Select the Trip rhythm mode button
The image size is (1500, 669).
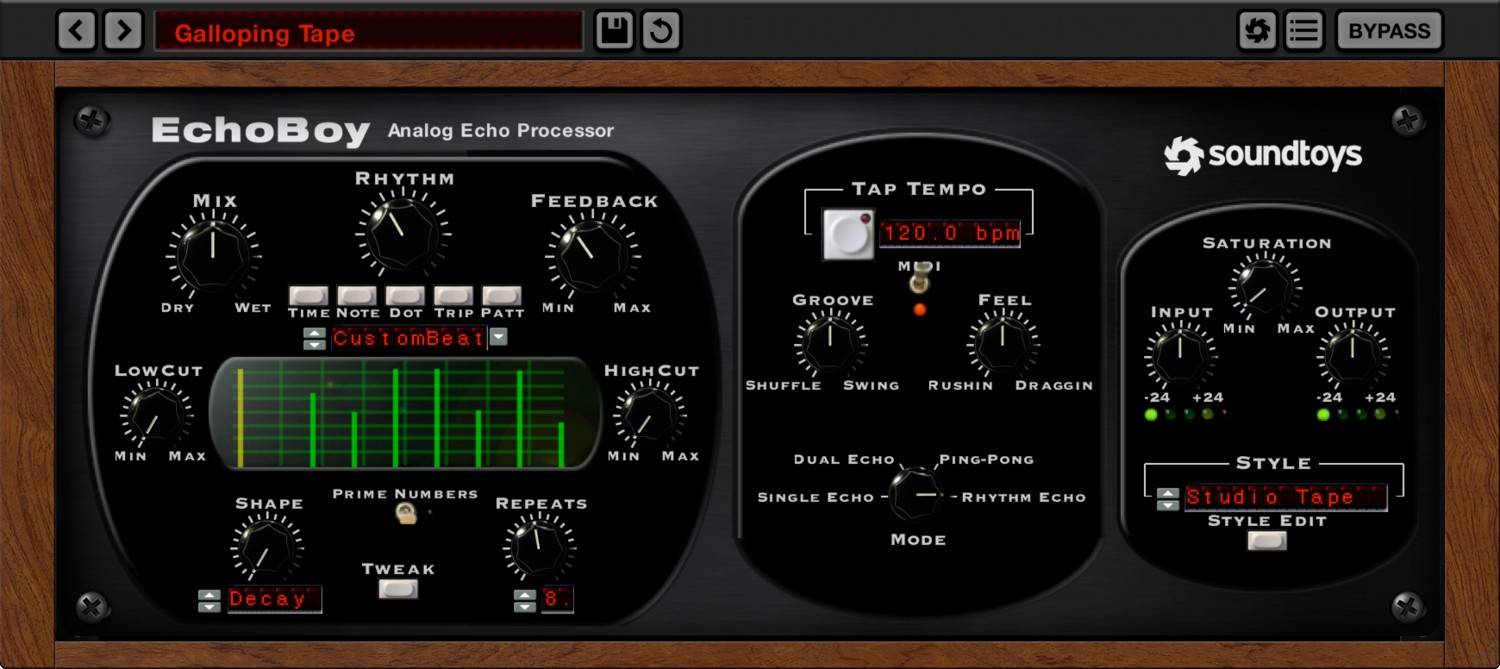[x=453, y=296]
